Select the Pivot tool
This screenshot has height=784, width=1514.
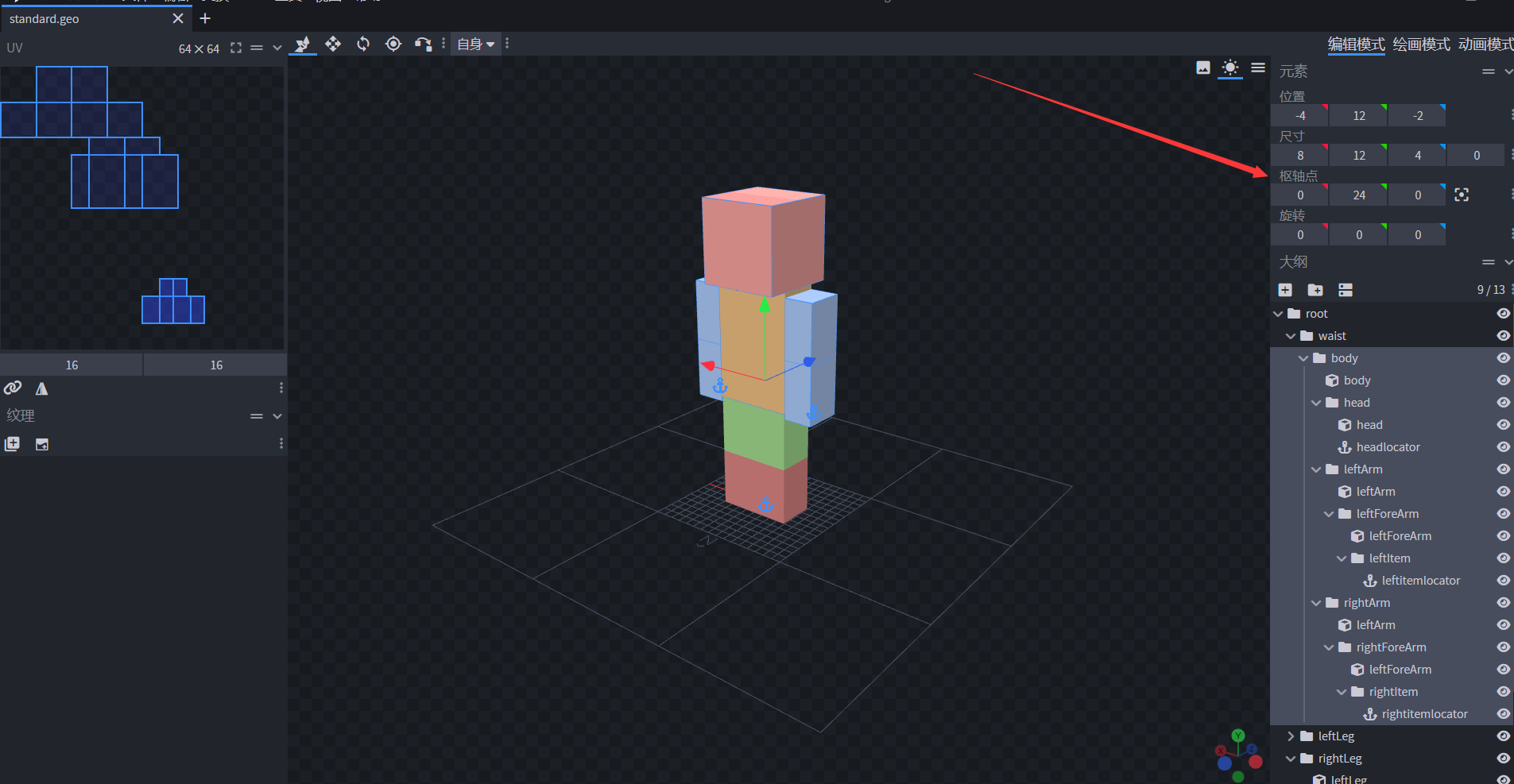coord(393,44)
